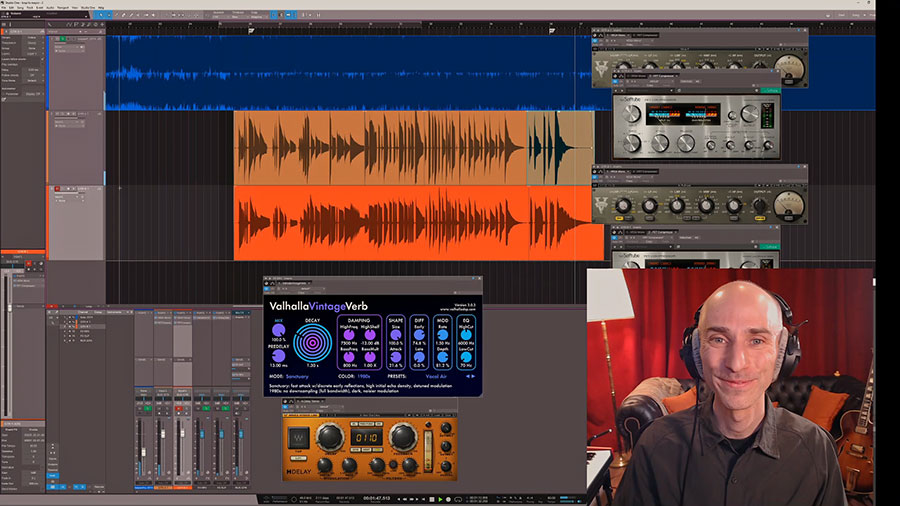Toggle Layers follow events checkbox in inspector

click(x=40, y=58)
